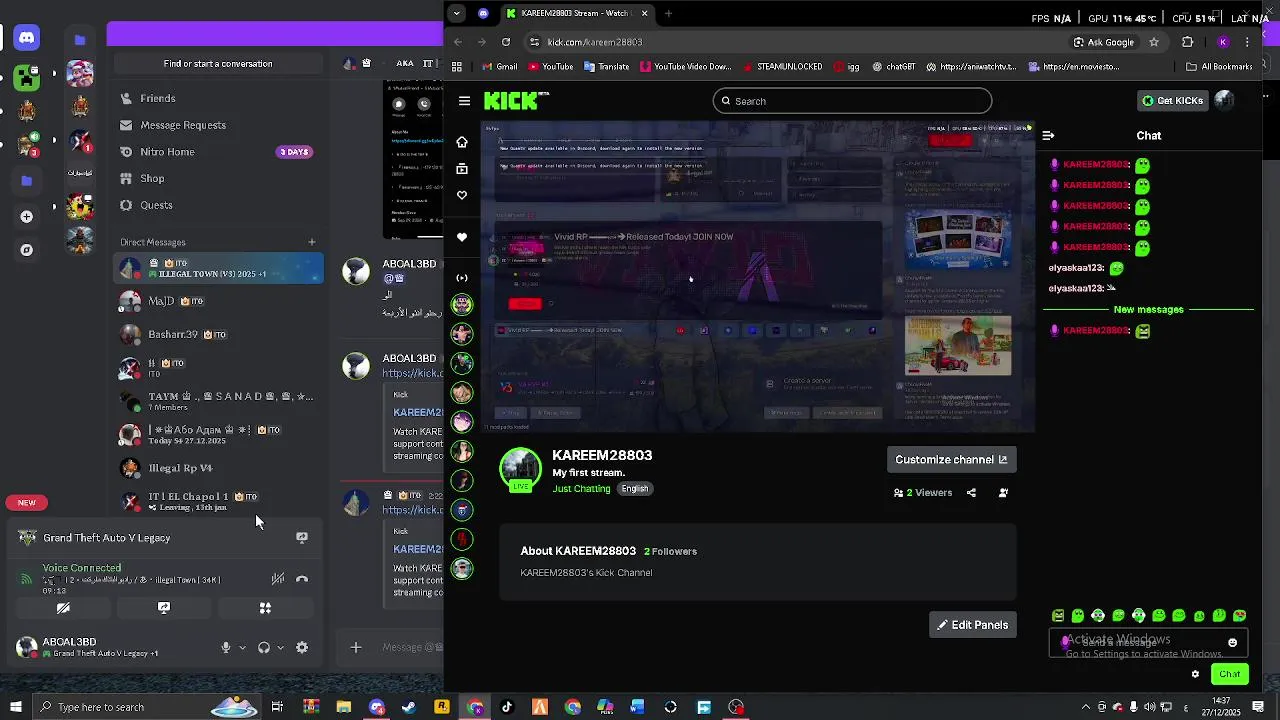1280x720 pixels.
Task: Send message with green Chat button
Action: coord(1229,674)
